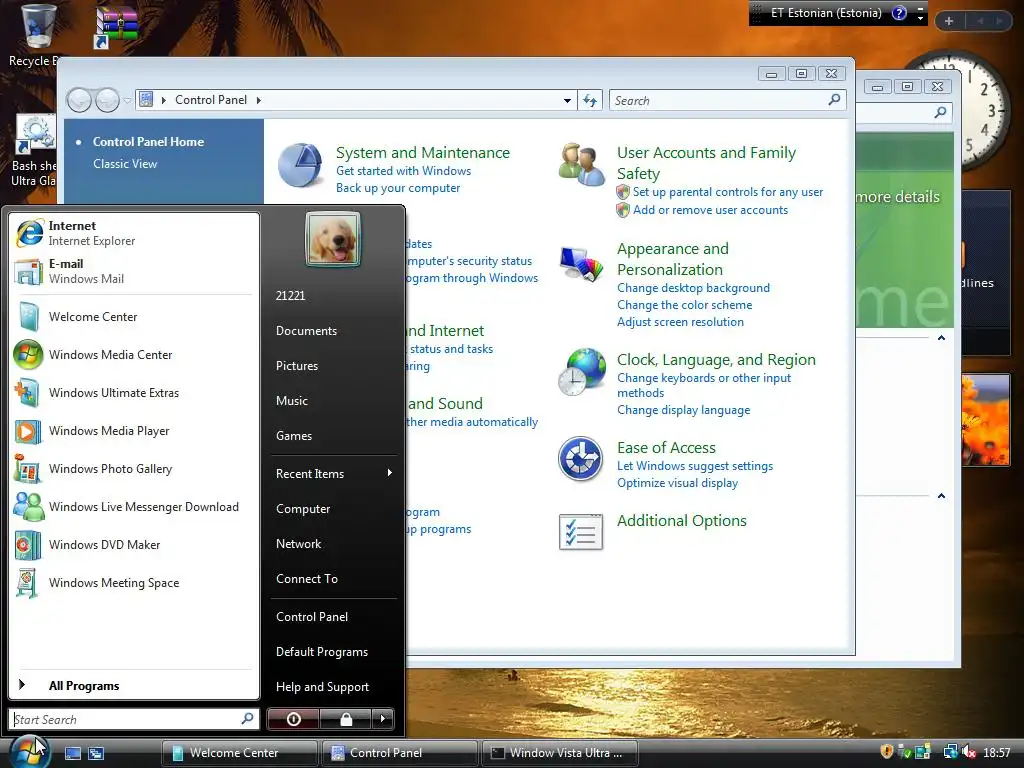Switch to Welcome Center taskbar button
This screenshot has width=1024, height=768.
[239, 753]
